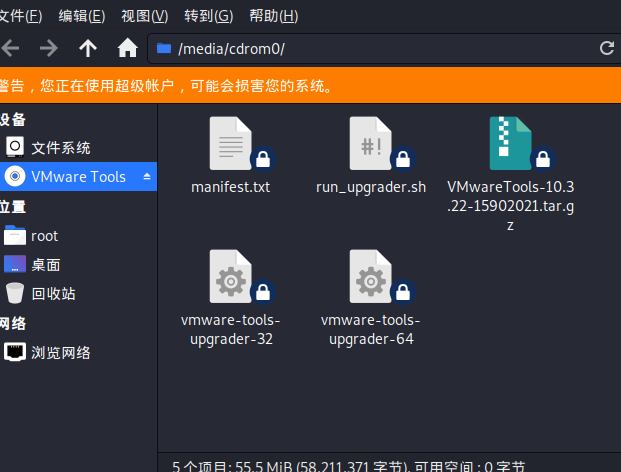Select the run_upgrader.sh script icon
This screenshot has width=621, height=472.
(x=371, y=143)
